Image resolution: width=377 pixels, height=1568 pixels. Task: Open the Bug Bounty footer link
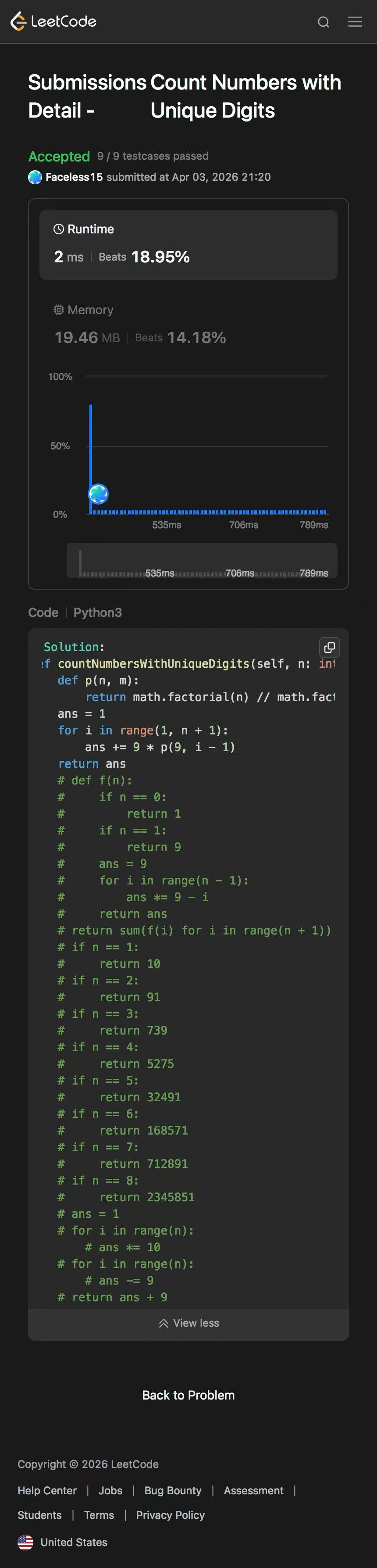pyautogui.click(x=173, y=1490)
